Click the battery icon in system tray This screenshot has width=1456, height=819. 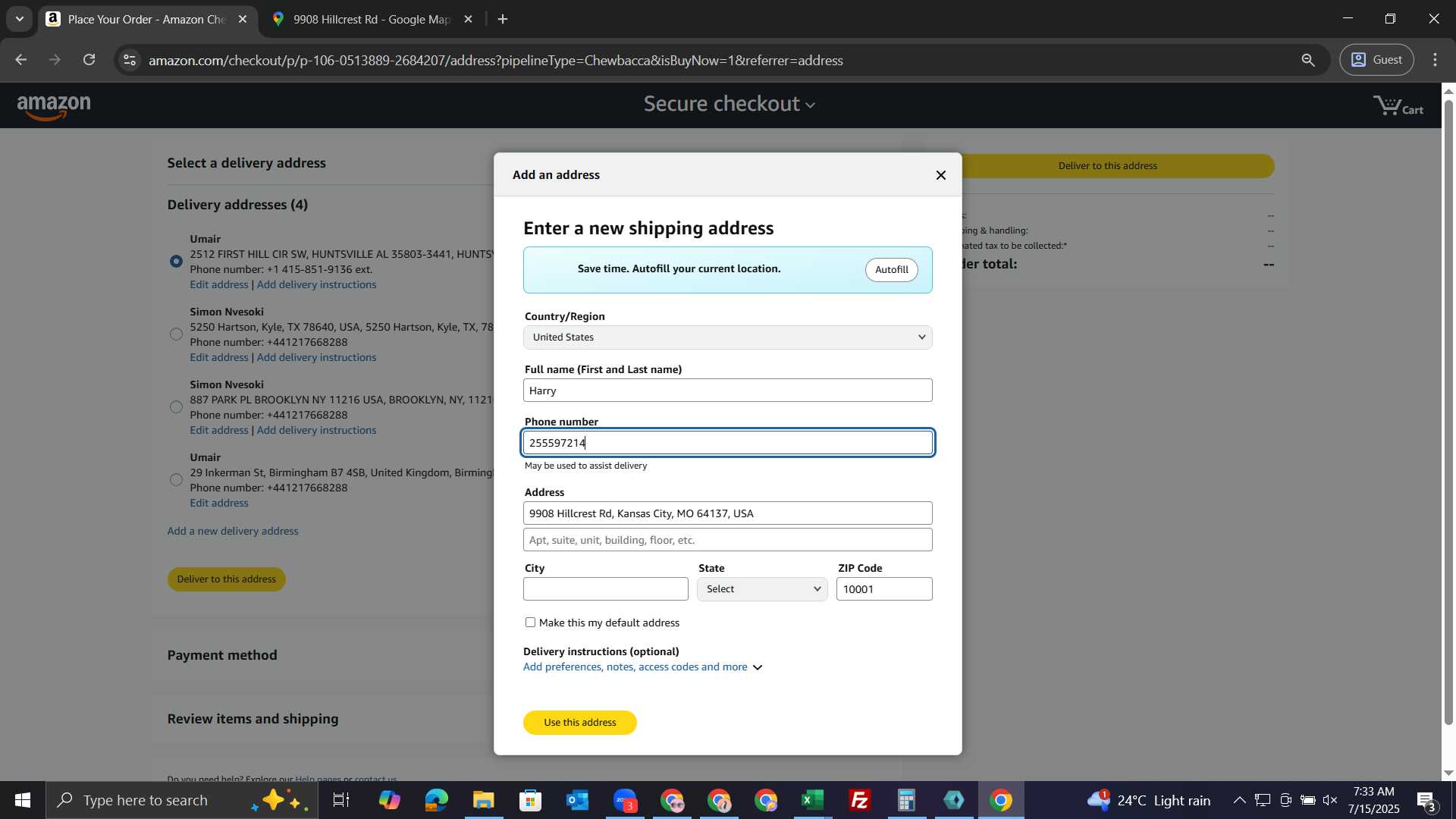click(x=1308, y=801)
